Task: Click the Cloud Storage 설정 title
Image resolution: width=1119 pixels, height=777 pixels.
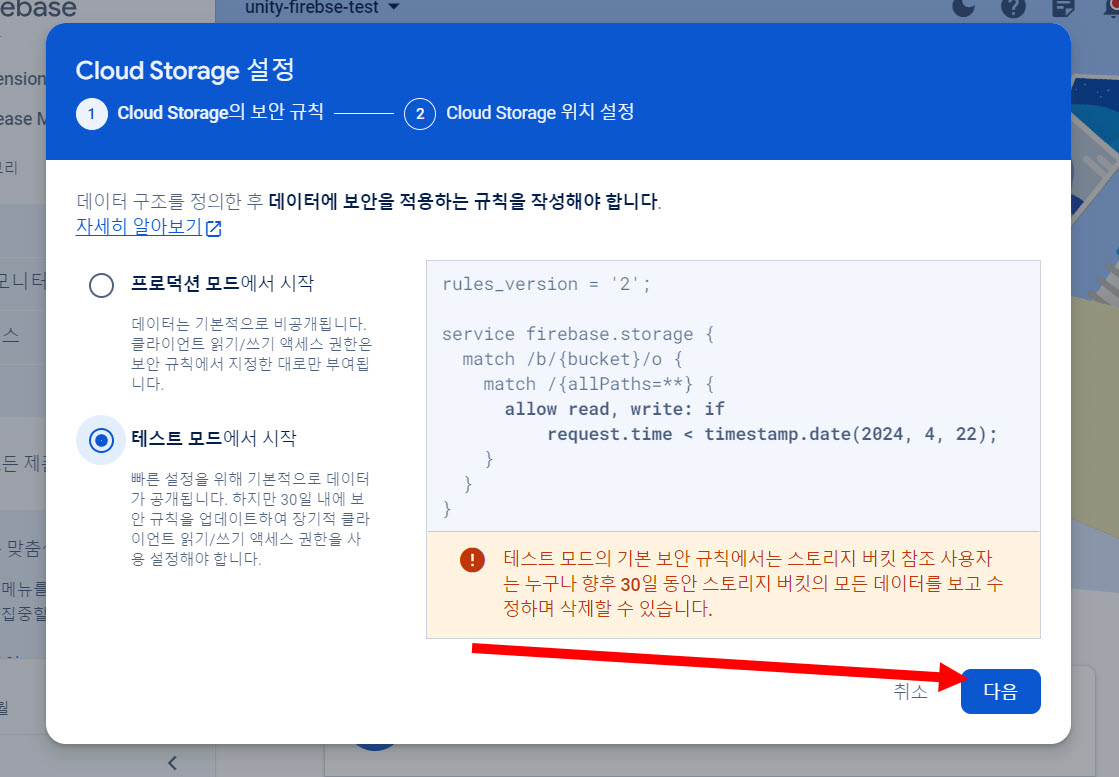Action: point(185,70)
